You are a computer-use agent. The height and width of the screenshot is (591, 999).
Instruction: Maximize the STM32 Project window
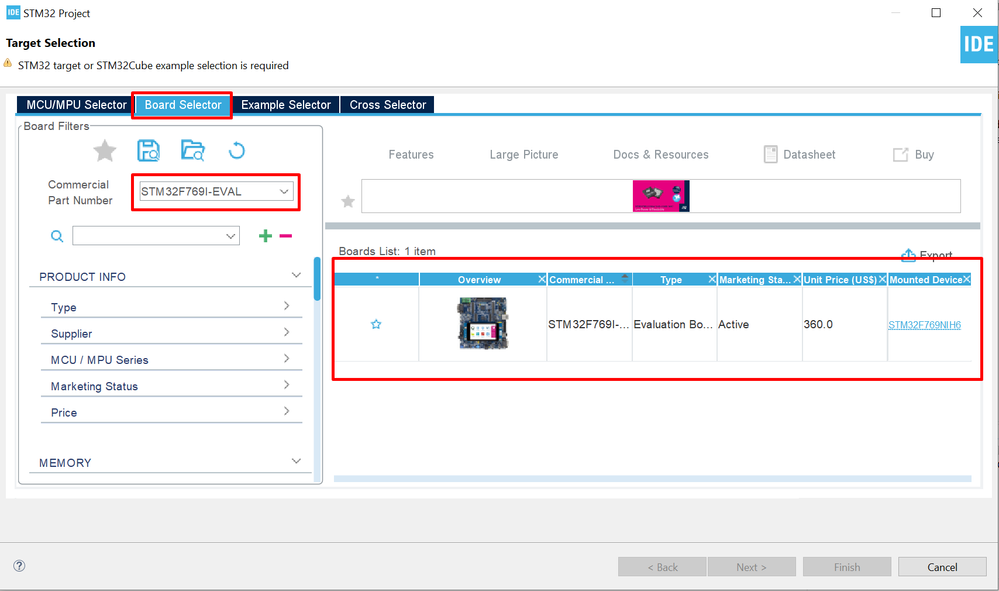[936, 13]
